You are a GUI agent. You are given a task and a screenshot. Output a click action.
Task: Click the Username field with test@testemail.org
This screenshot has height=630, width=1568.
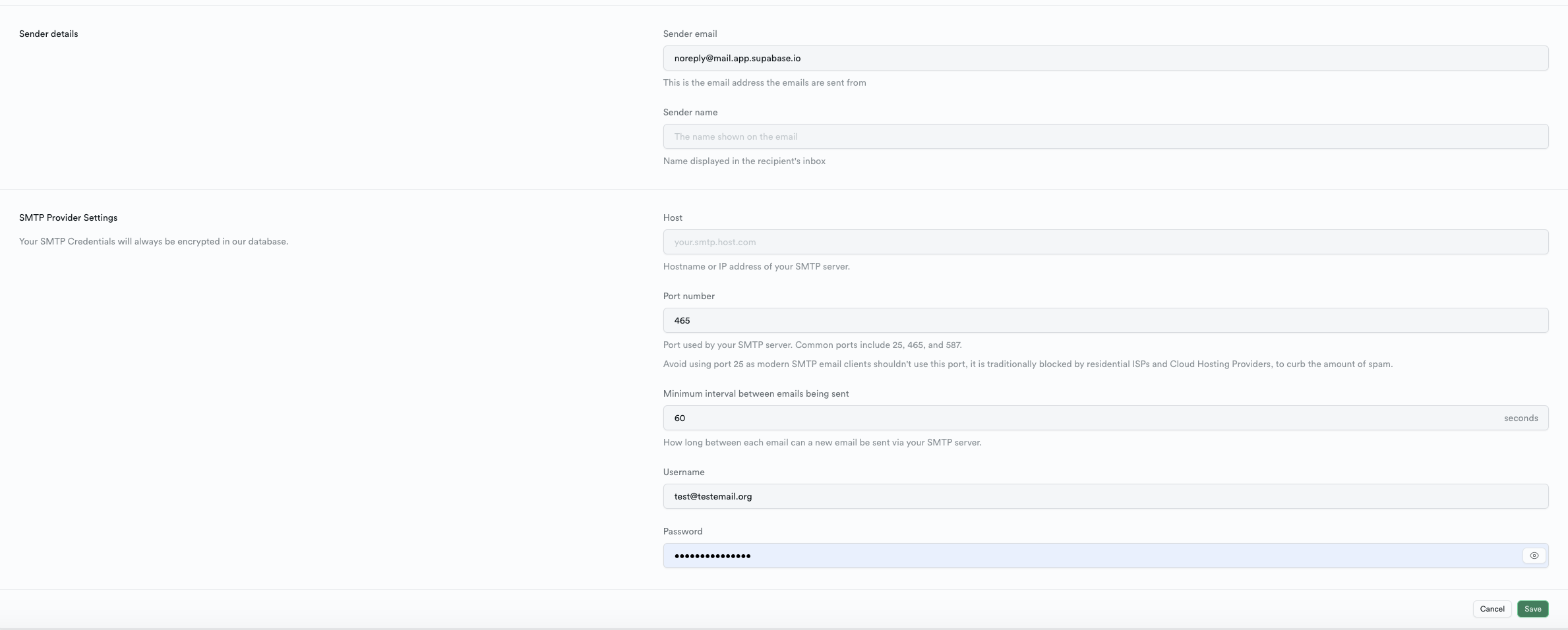1105,496
